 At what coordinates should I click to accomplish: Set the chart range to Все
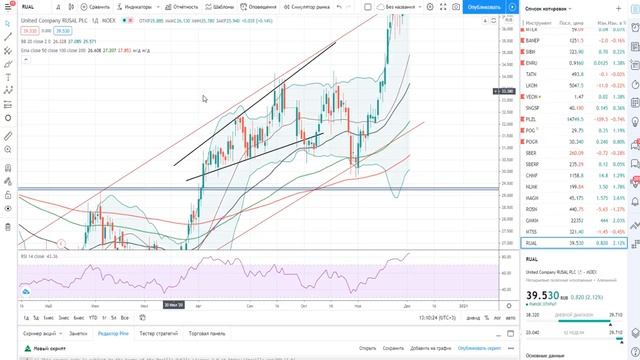(125, 318)
